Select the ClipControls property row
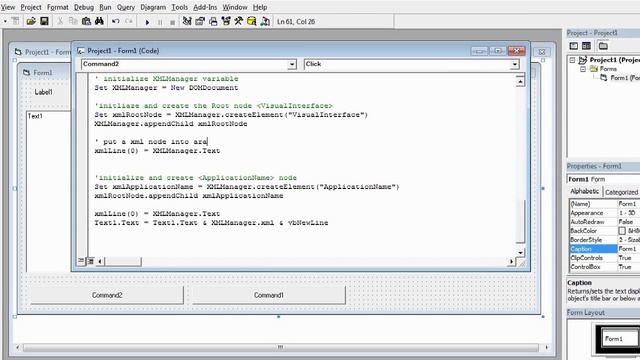 [x=605, y=258]
